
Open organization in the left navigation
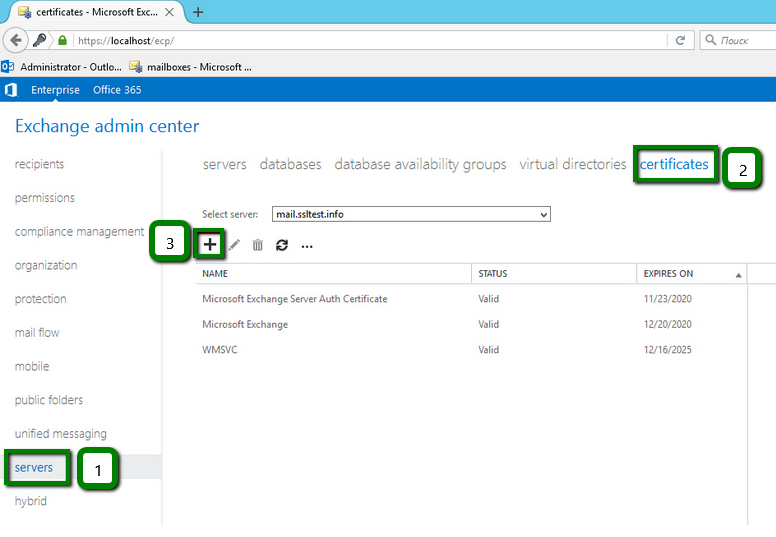pyautogui.click(x=46, y=265)
